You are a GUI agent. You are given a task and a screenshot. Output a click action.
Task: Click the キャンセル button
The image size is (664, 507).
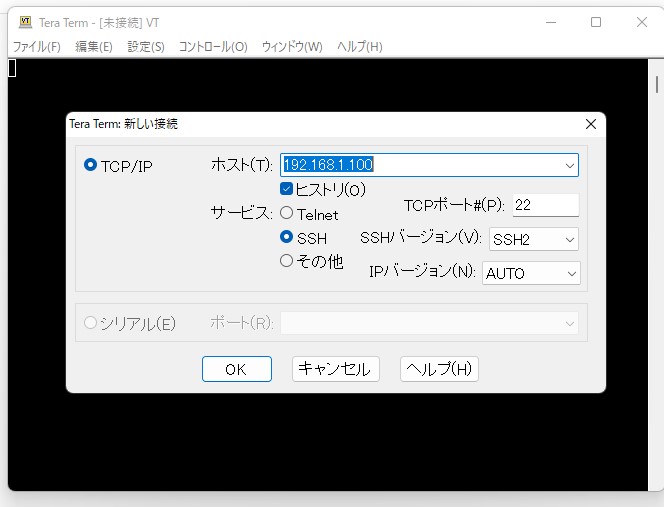(x=335, y=369)
